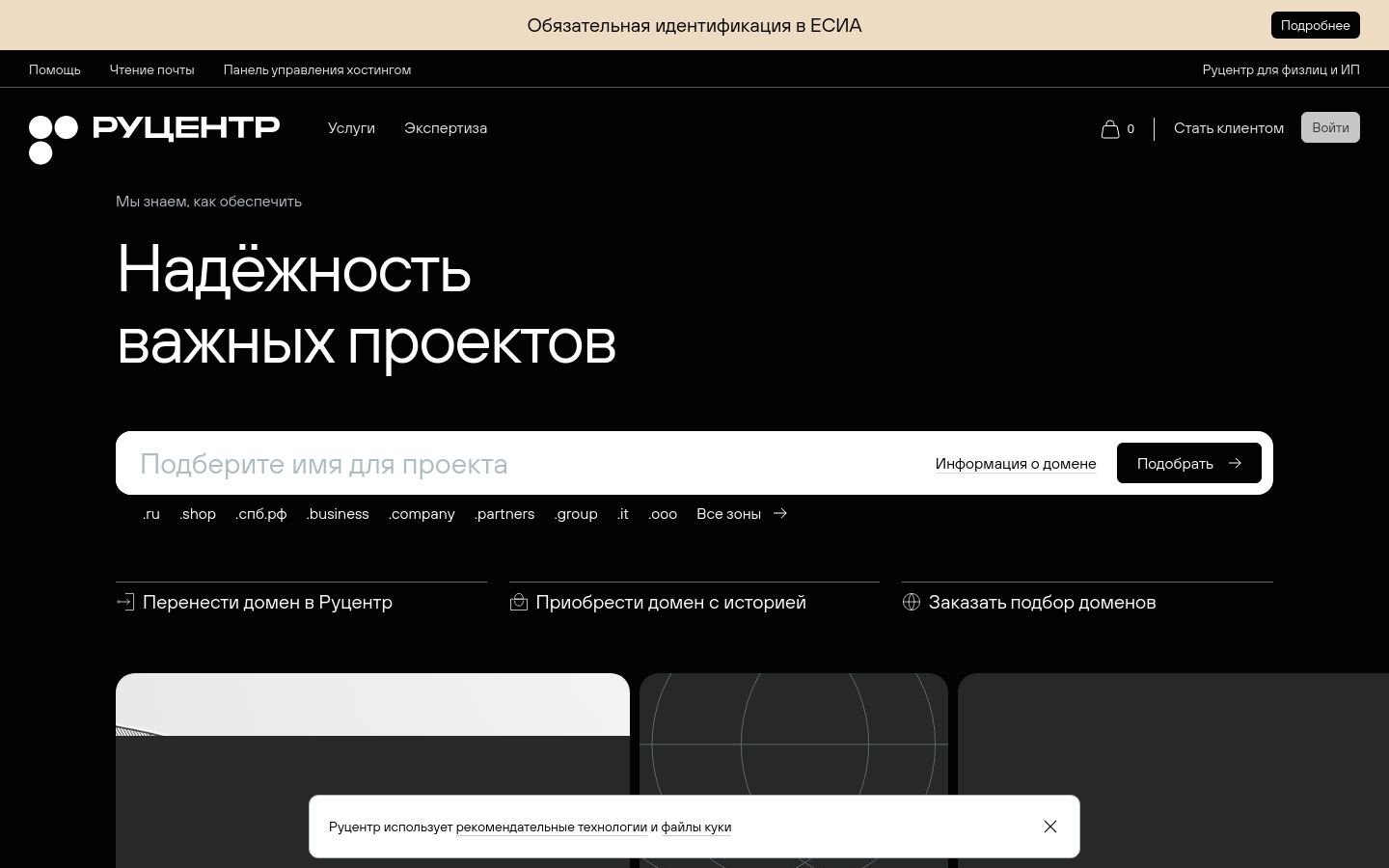Open the Экспертиза menu
Image resolution: width=1389 pixels, height=868 pixels.
[x=446, y=127]
